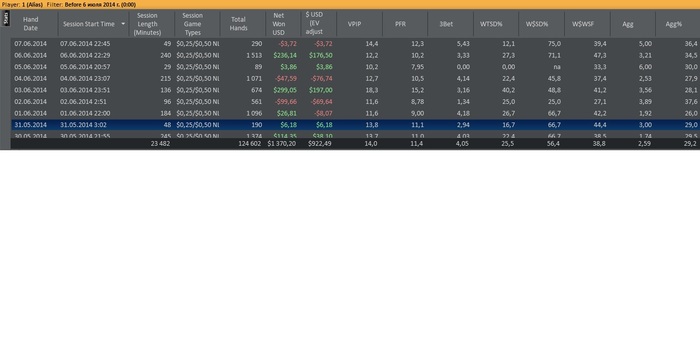Click summary EV adjusted $922,49
Image resolution: width=700 pixels, height=363 pixels.
pyautogui.click(x=320, y=144)
